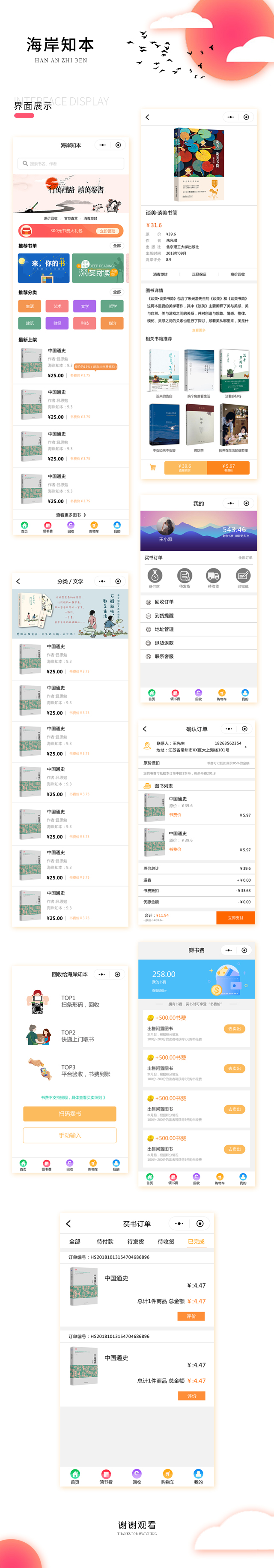
Task: Open 待付款 order icon on 我的 screen
Action: tap(154, 575)
